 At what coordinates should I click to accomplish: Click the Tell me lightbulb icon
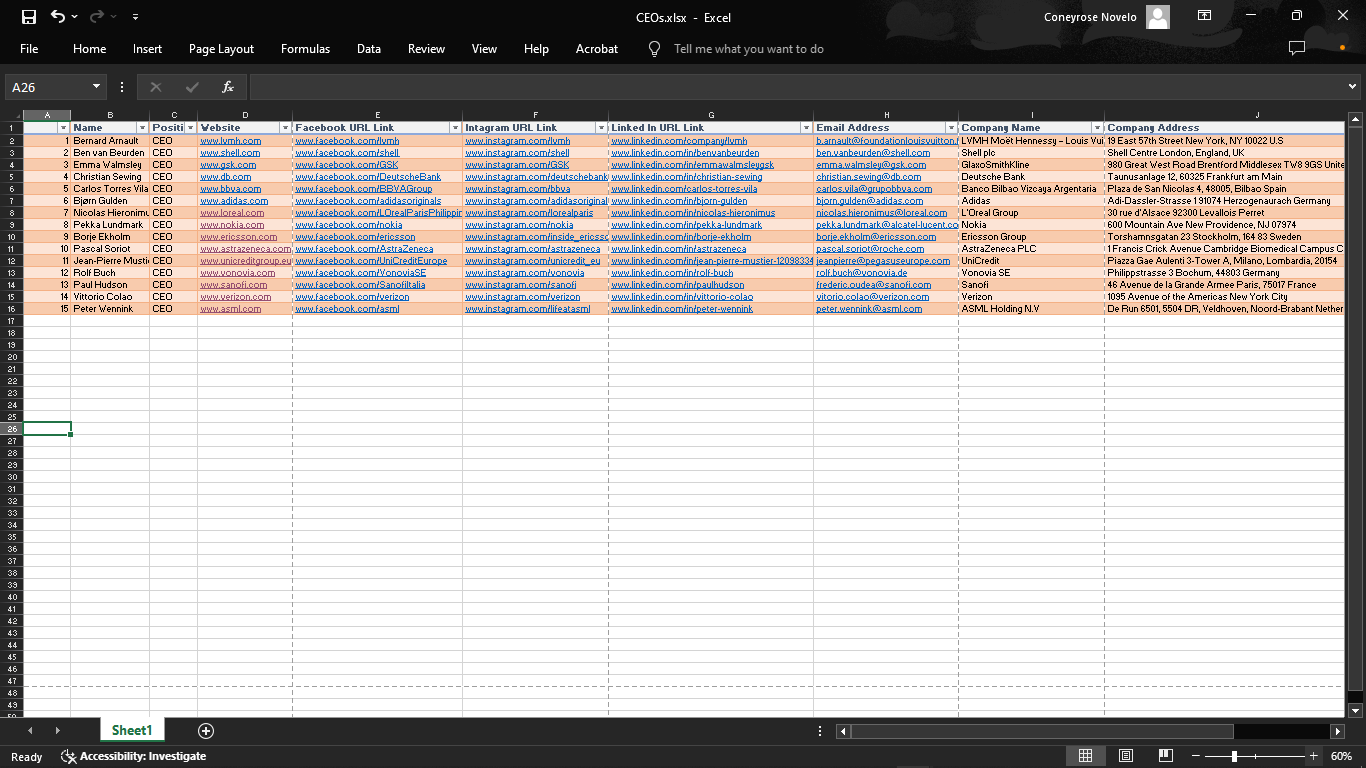pos(655,49)
